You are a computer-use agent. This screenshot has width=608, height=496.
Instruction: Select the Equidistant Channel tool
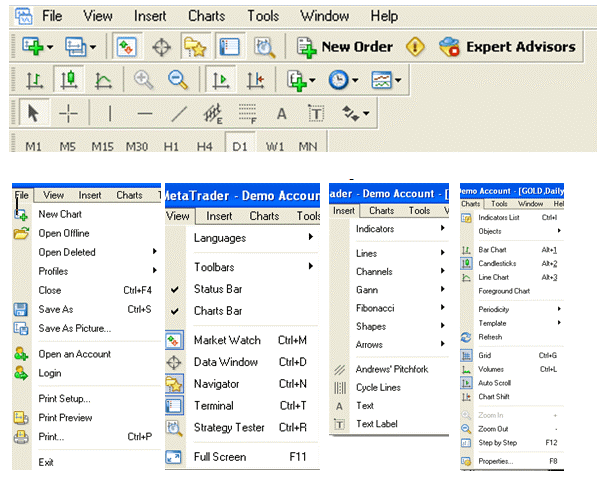tap(213, 114)
